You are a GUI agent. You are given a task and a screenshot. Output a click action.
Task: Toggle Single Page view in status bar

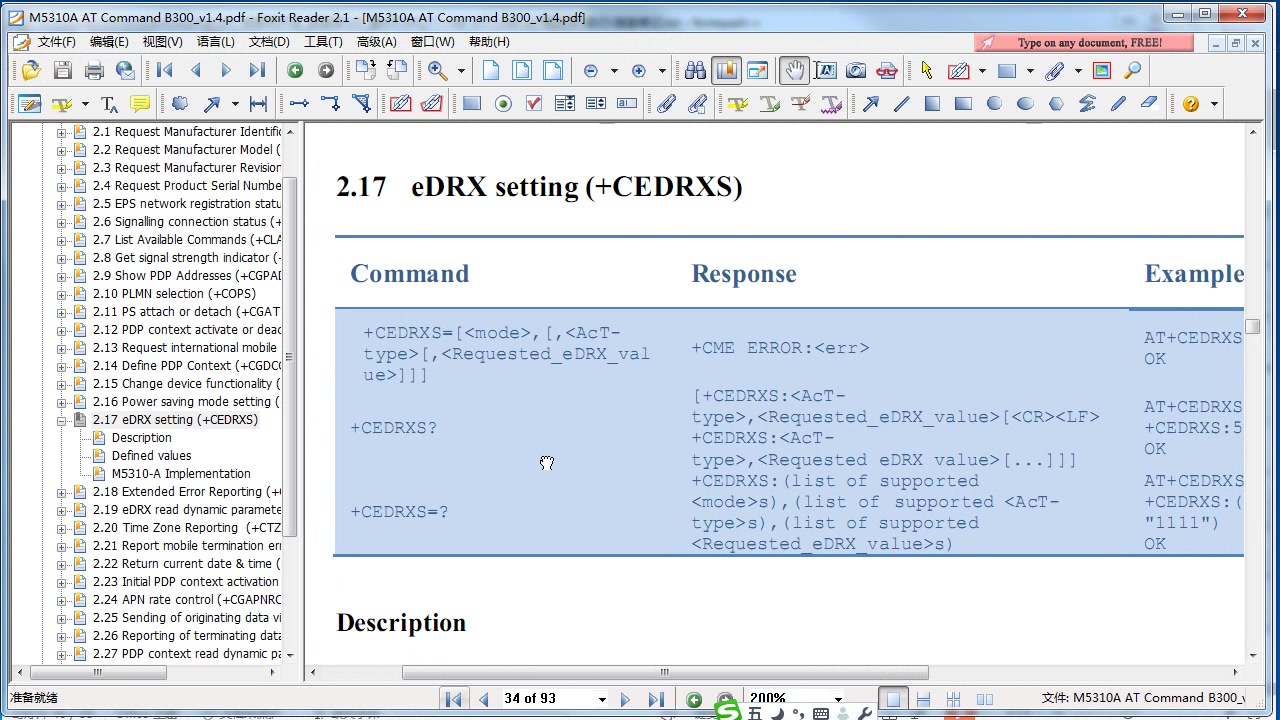893,699
